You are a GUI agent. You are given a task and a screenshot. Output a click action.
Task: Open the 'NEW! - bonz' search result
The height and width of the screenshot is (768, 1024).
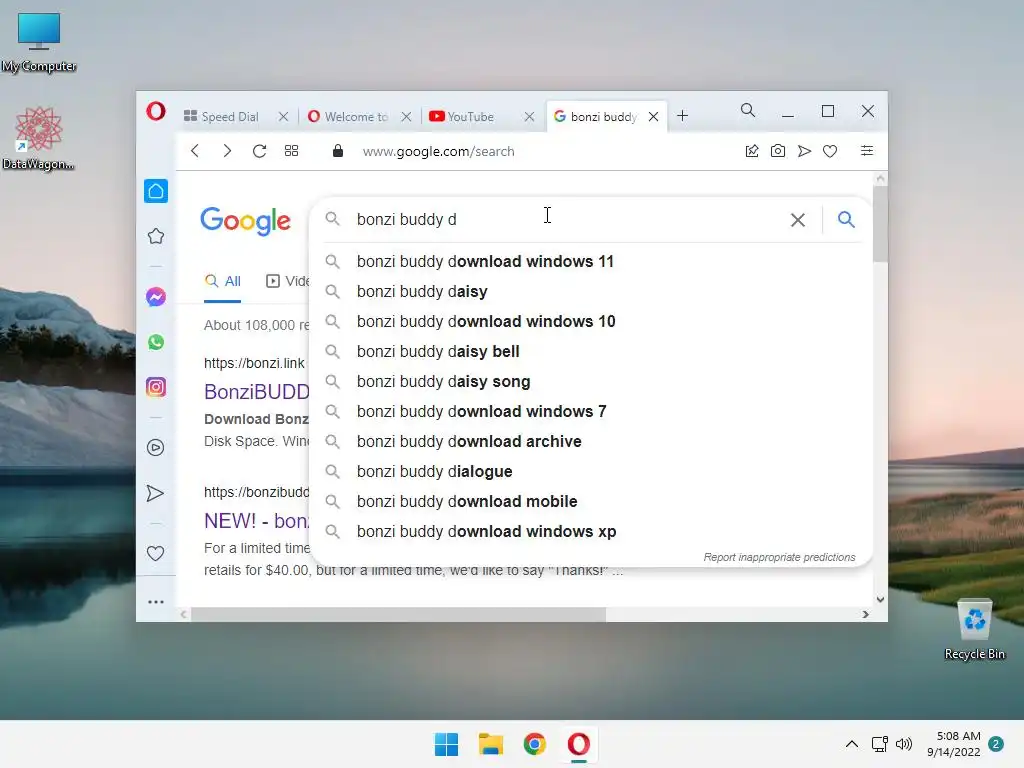[x=257, y=521]
